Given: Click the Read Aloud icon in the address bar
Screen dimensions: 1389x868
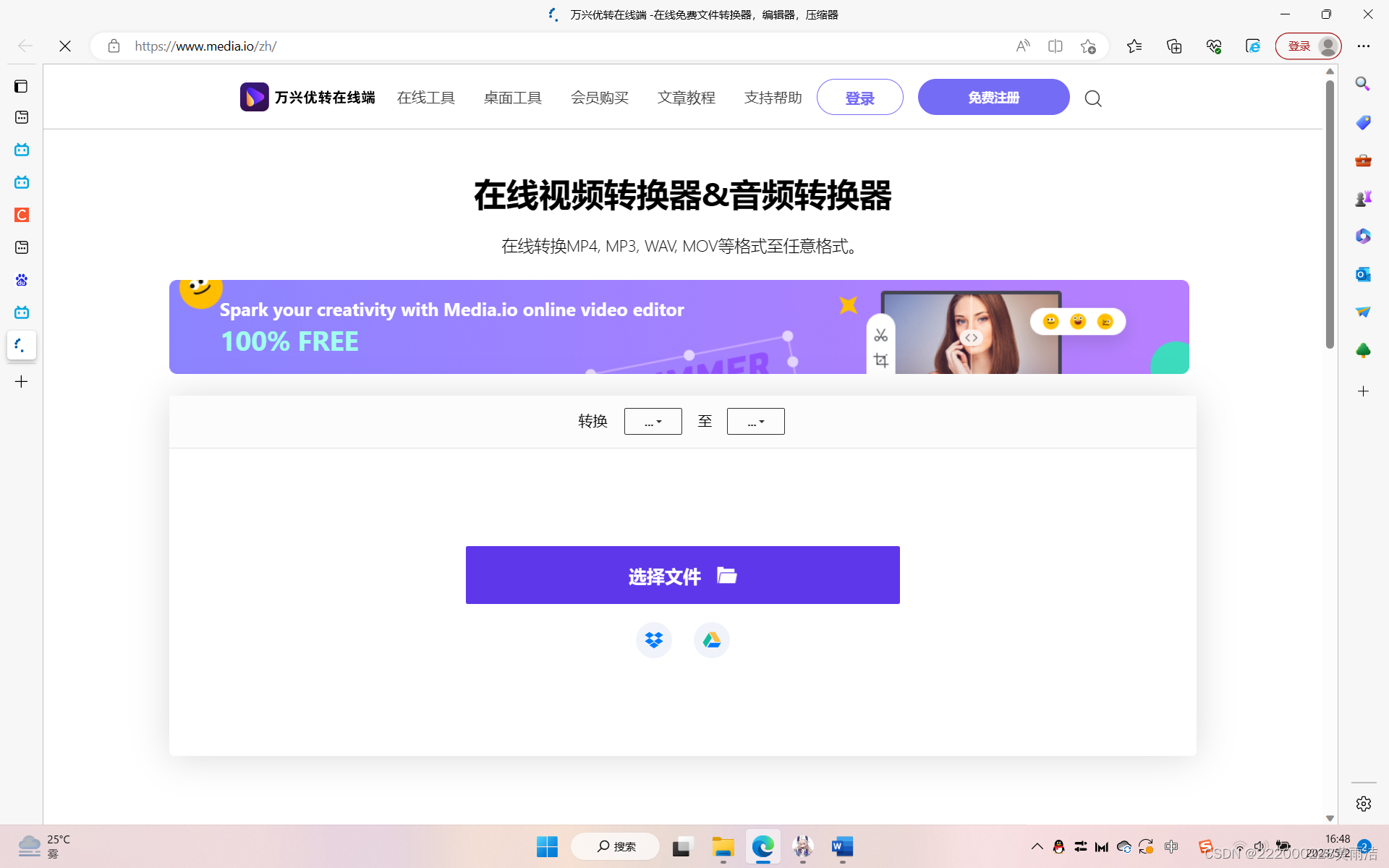Looking at the screenshot, I should [1022, 46].
